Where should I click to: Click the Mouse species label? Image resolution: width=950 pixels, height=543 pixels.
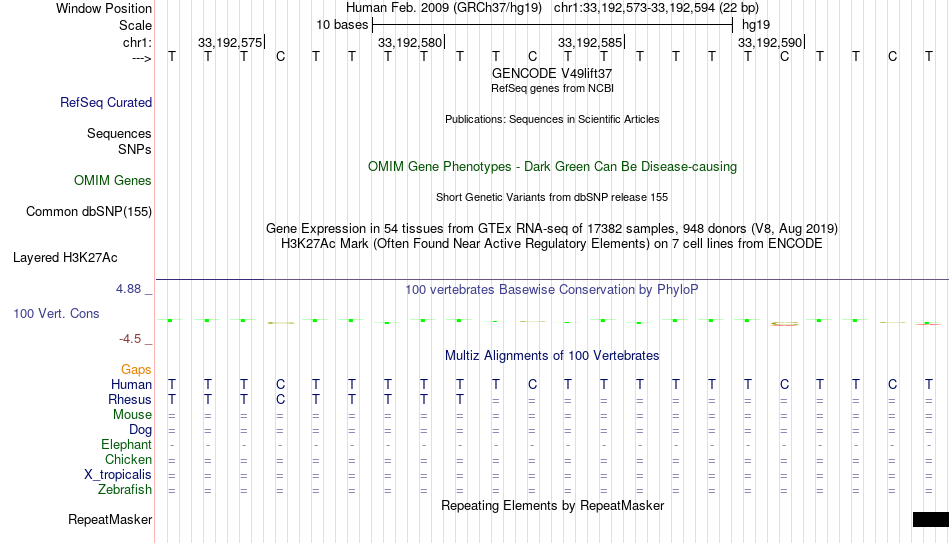tap(133, 415)
